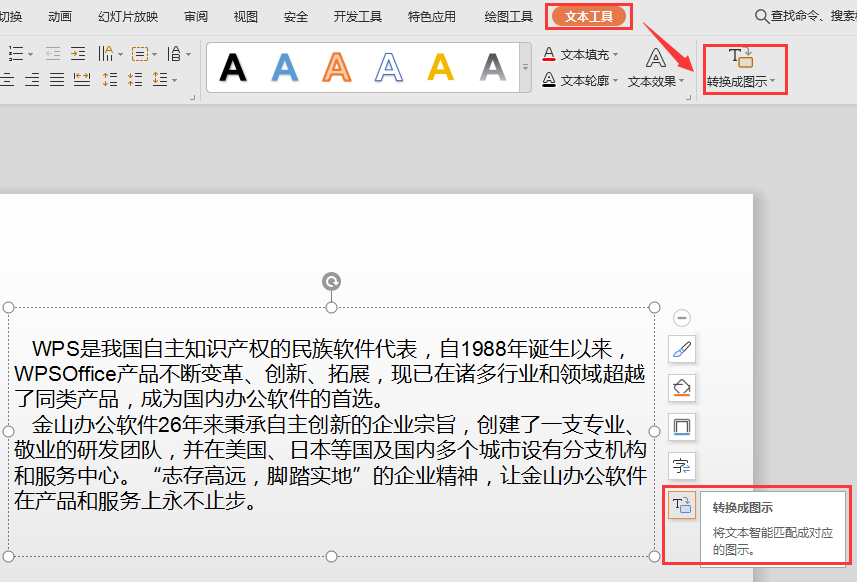The height and width of the screenshot is (582, 857).
Task: Open the 开发工具 tab
Action: 357,17
